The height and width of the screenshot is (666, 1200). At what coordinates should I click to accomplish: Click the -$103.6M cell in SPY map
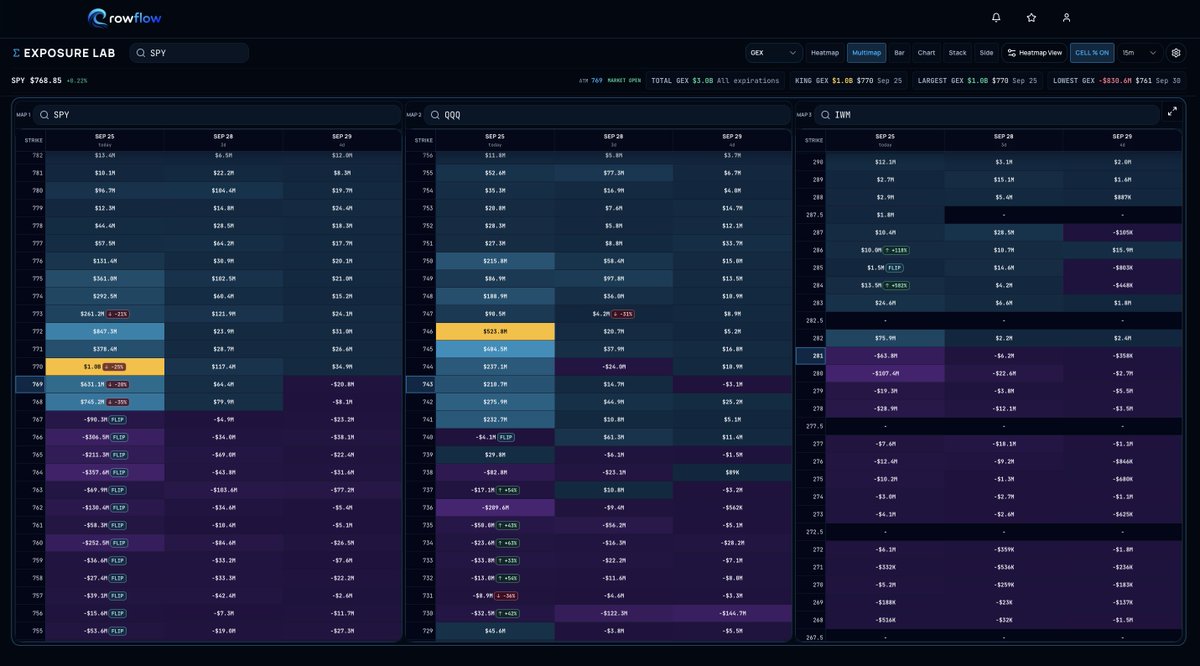(x=224, y=490)
